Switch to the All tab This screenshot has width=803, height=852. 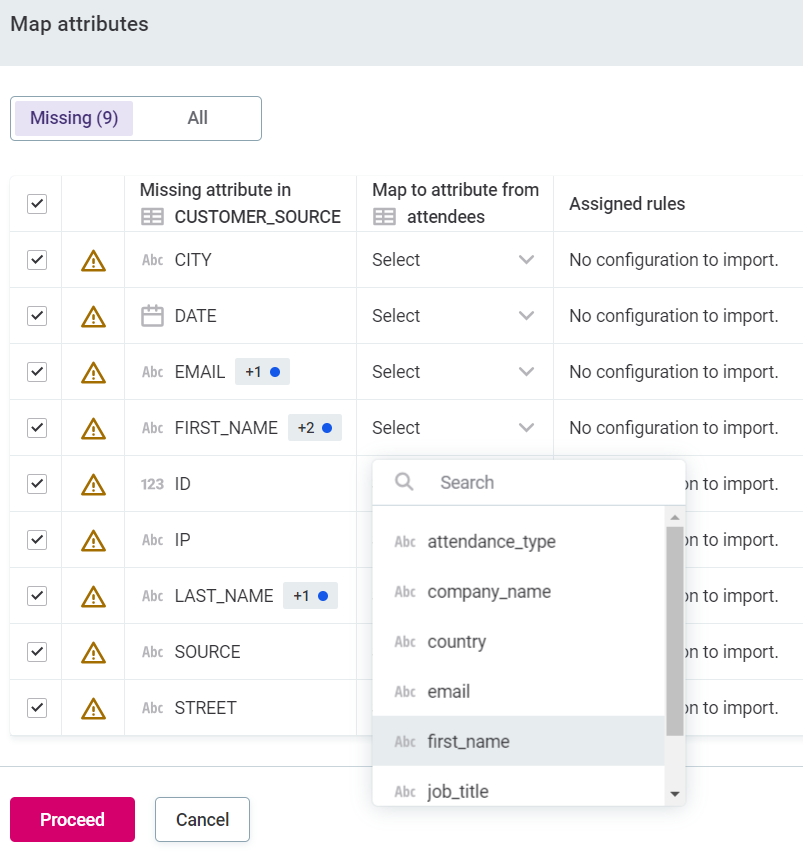click(x=197, y=118)
